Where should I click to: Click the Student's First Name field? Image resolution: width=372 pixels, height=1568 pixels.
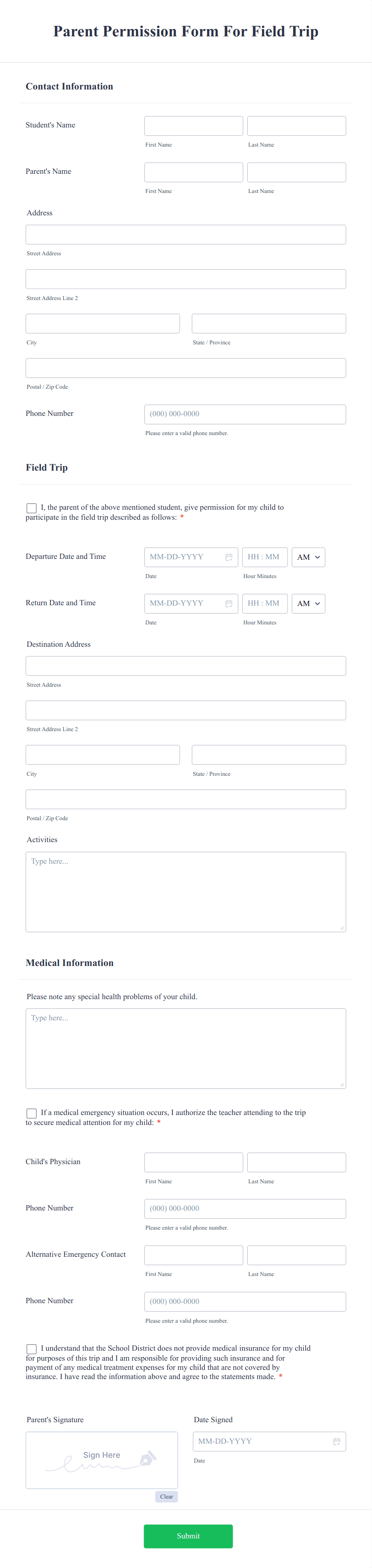click(193, 126)
